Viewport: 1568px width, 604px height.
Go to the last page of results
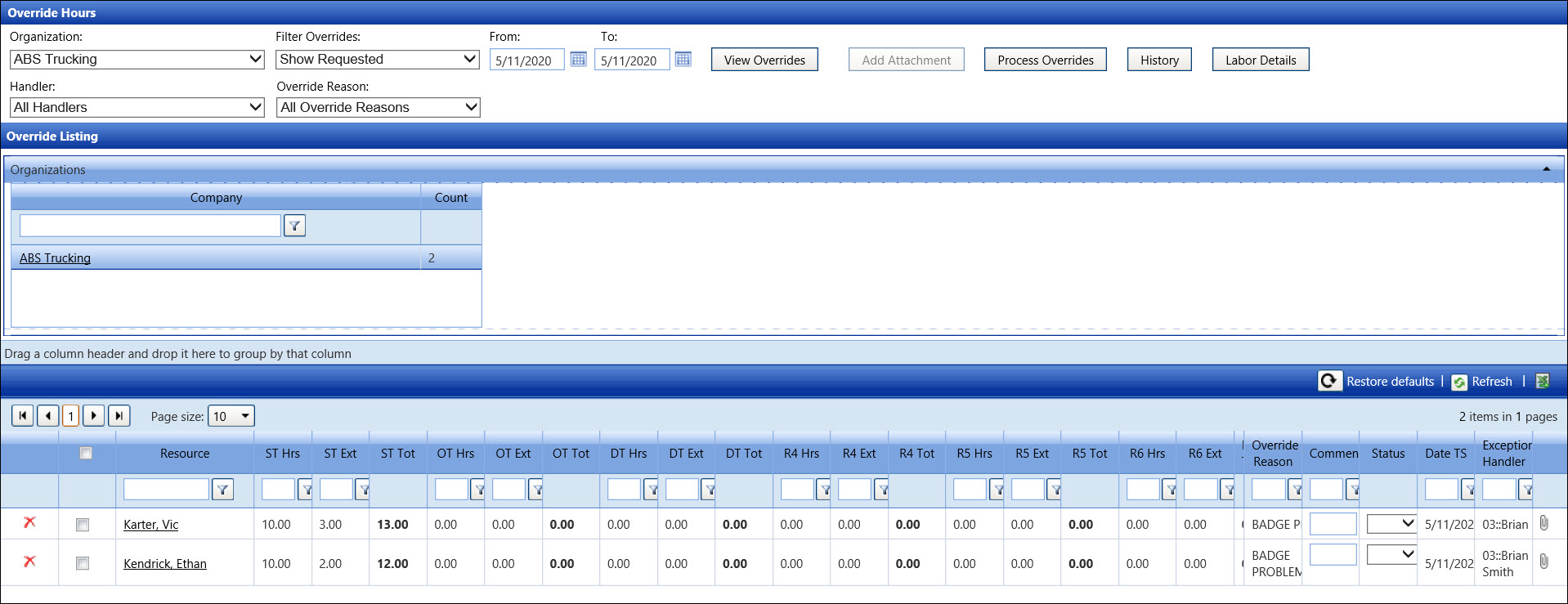(119, 416)
